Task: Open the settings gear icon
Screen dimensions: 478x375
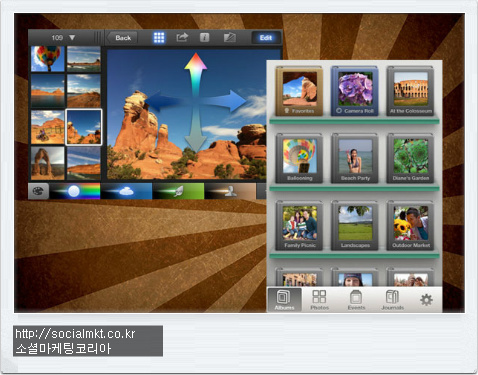Action: [426, 300]
